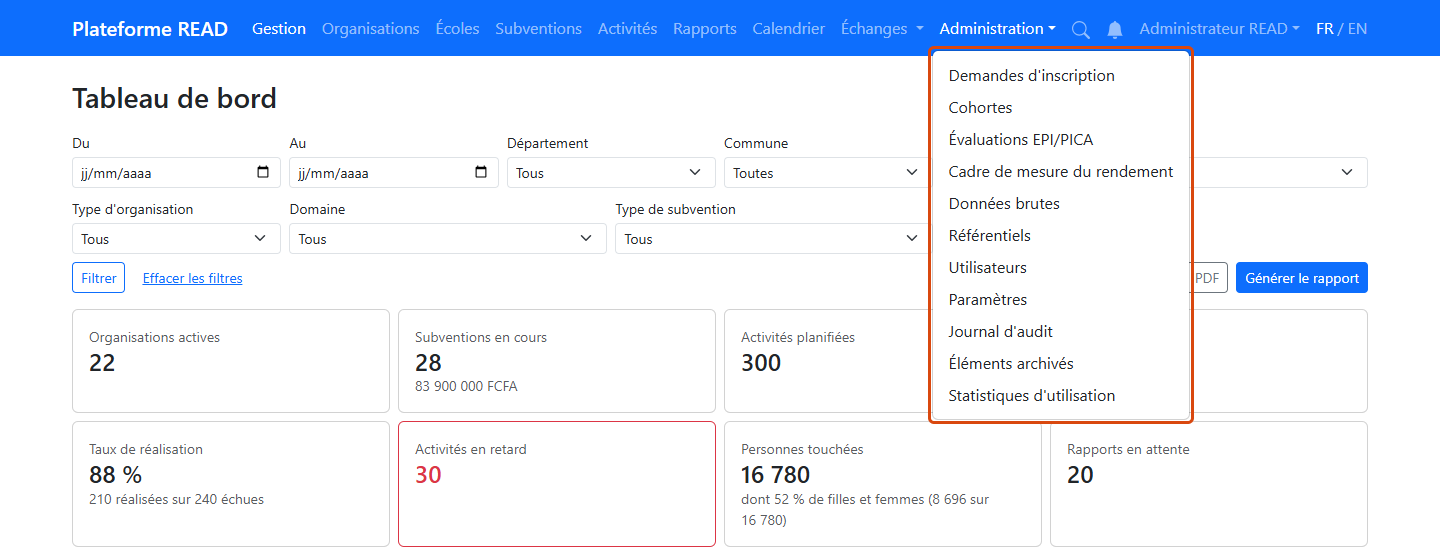1440x560 pixels.
Task: Expand the Type de subvention dropdown
Action: [772, 238]
